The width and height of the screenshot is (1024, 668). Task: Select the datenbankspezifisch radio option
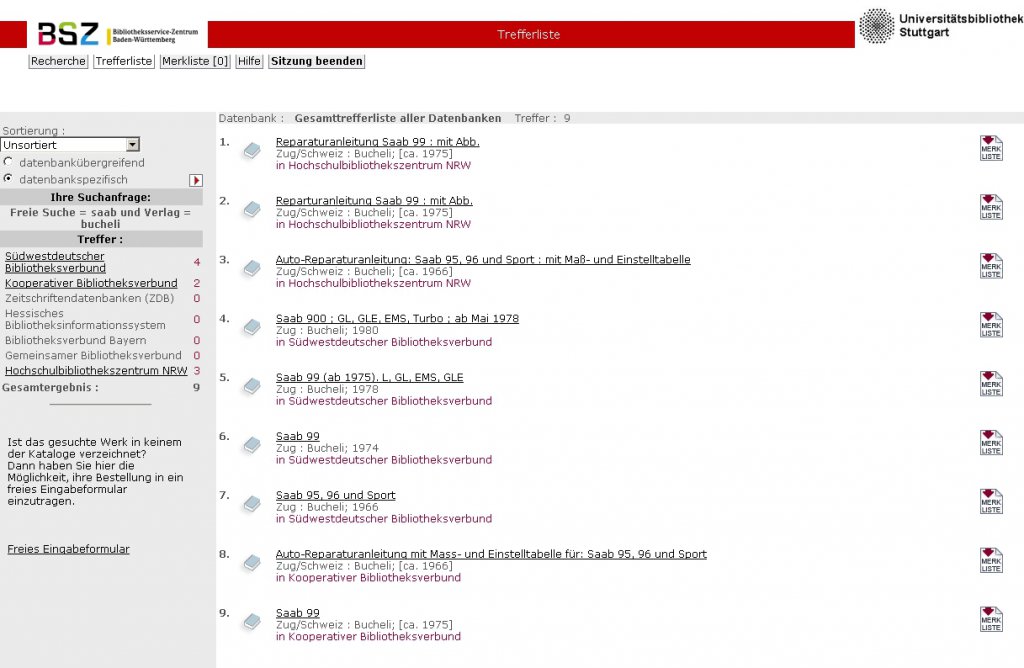click(8, 178)
